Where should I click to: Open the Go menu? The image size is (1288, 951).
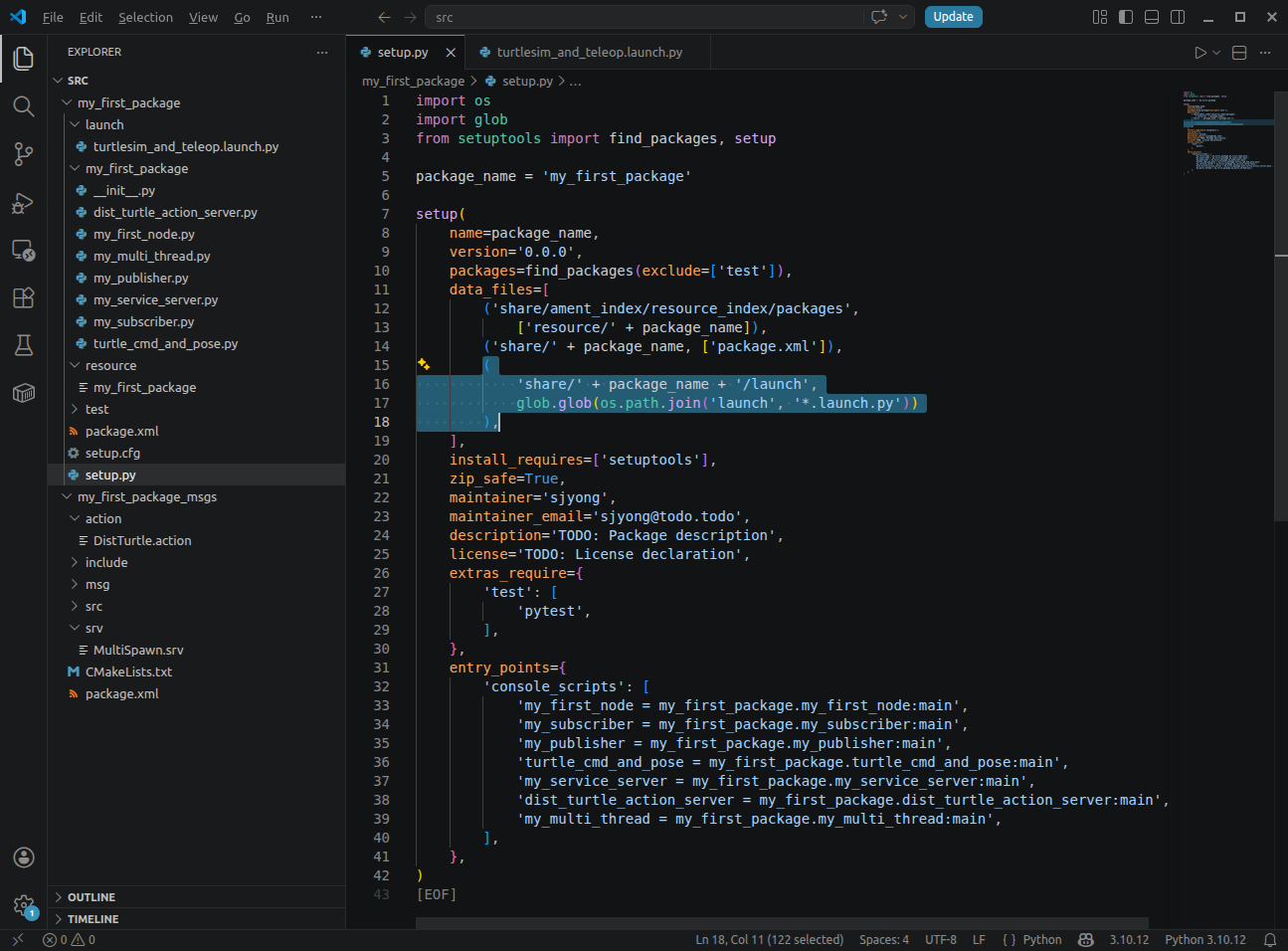(242, 17)
